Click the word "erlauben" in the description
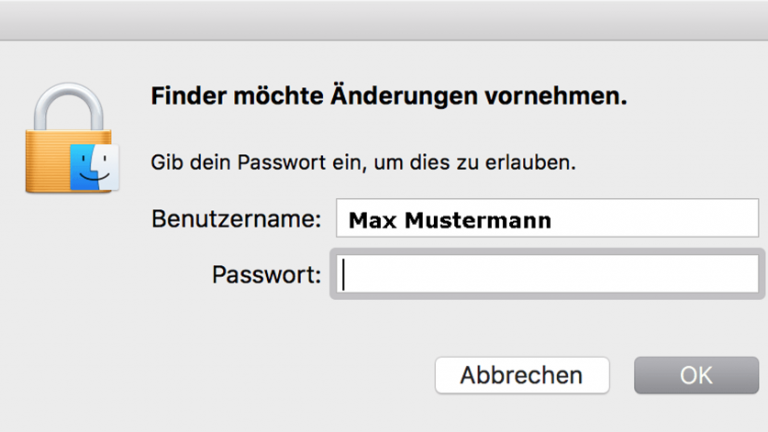 click(539, 162)
